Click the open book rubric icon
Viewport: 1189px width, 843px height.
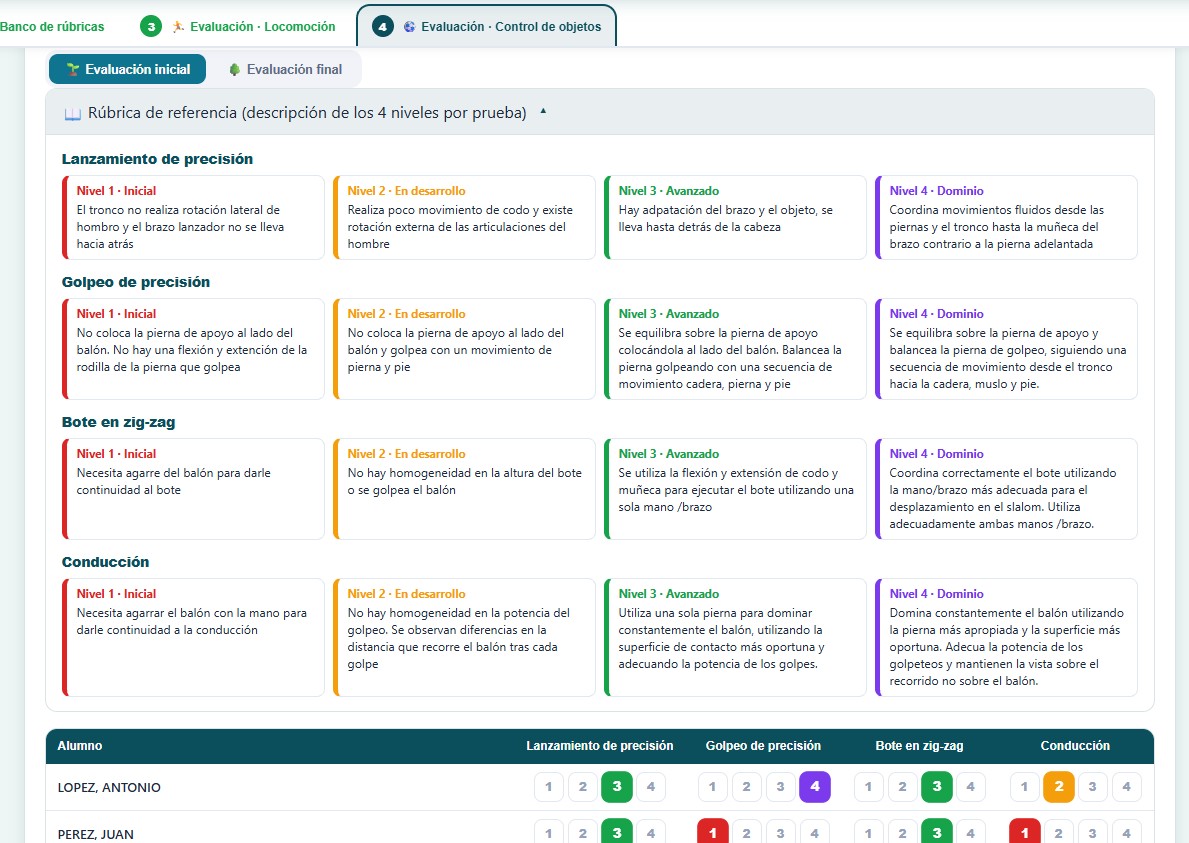pos(73,114)
